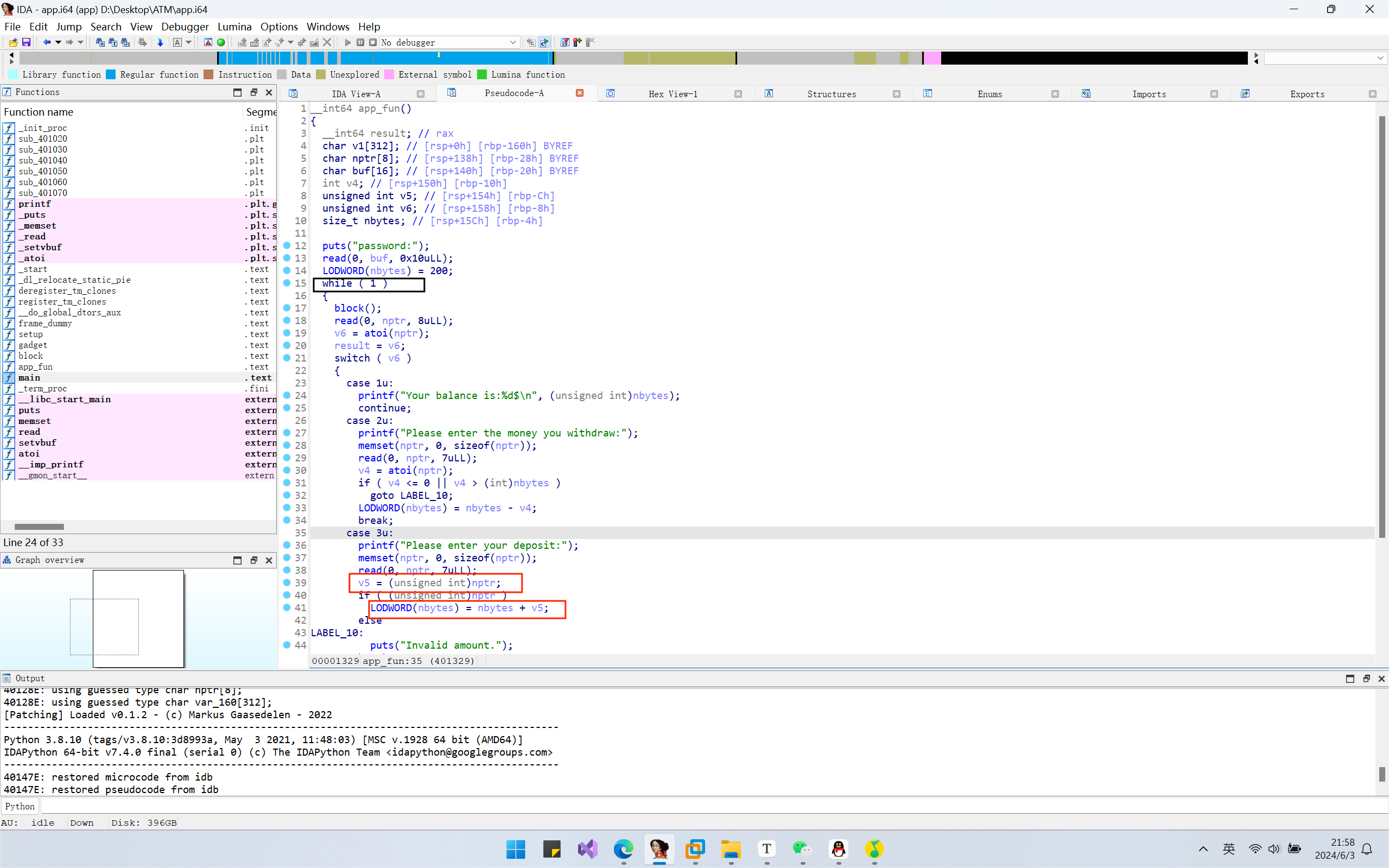
Task: Pause process using the debugger Pause button
Action: click(x=360, y=42)
